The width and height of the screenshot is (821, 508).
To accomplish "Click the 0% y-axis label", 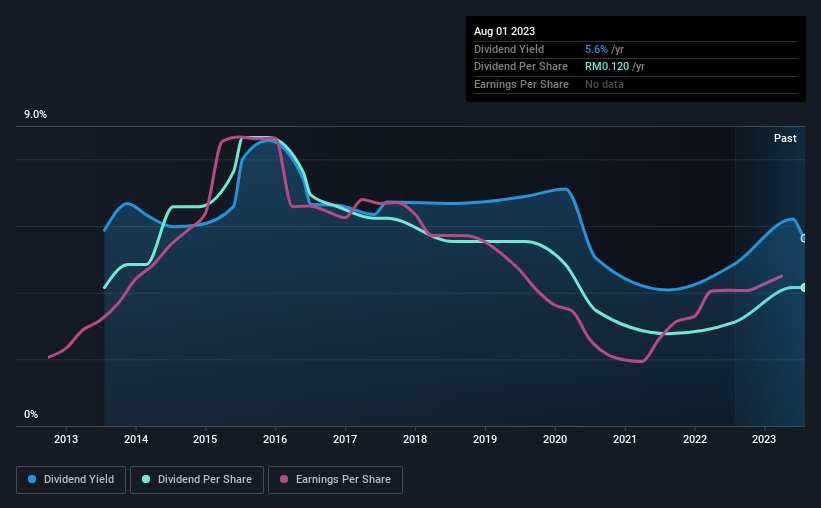I will (x=31, y=414).
